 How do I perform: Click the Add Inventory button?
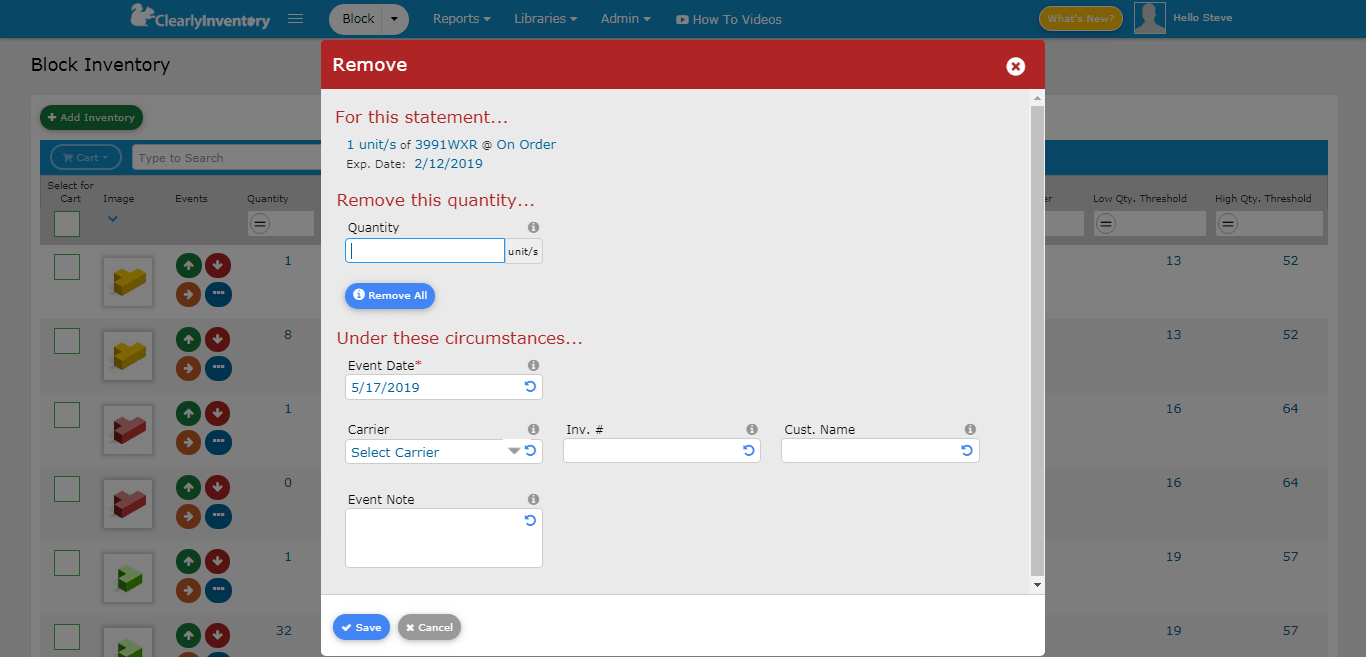(x=91, y=118)
